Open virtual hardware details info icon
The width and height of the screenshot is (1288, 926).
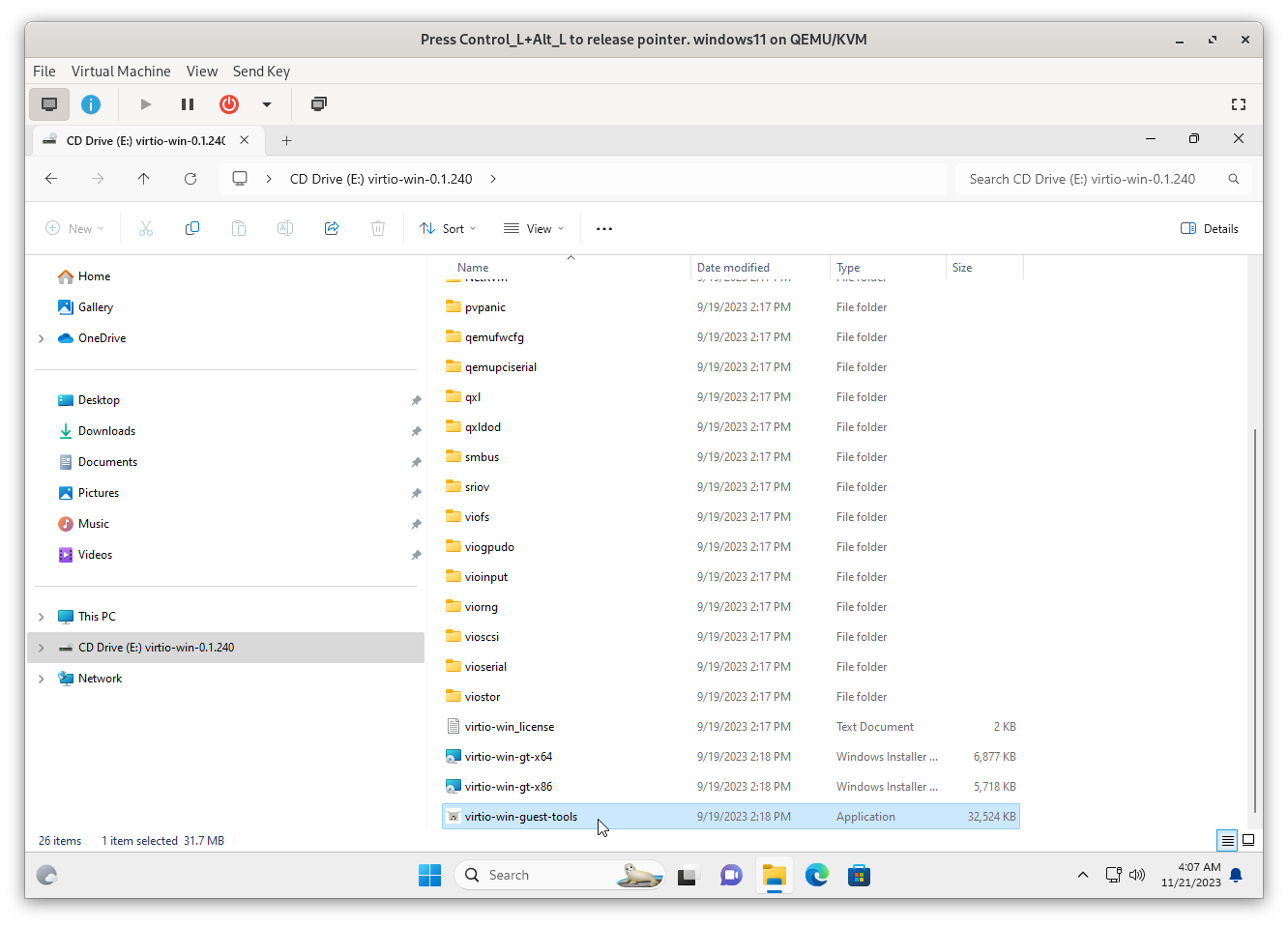coord(91,104)
